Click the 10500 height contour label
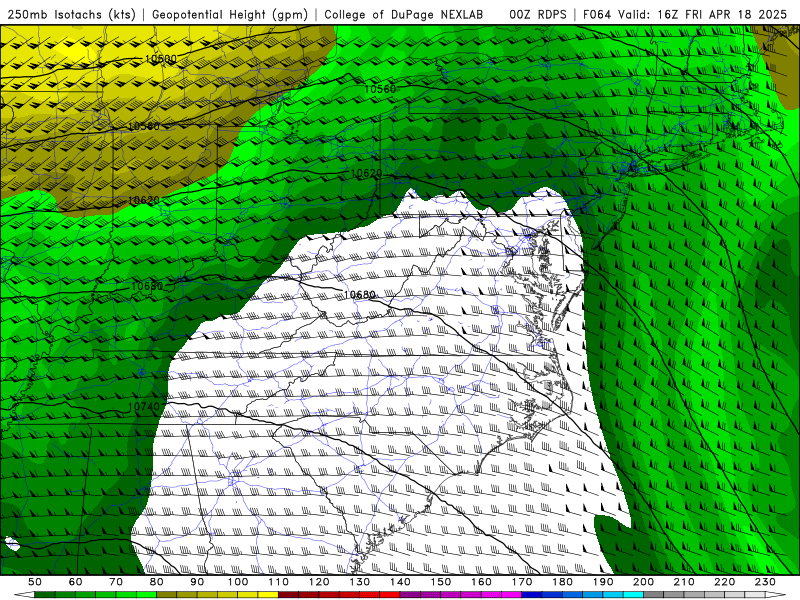The image size is (800, 600). point(161,59)
